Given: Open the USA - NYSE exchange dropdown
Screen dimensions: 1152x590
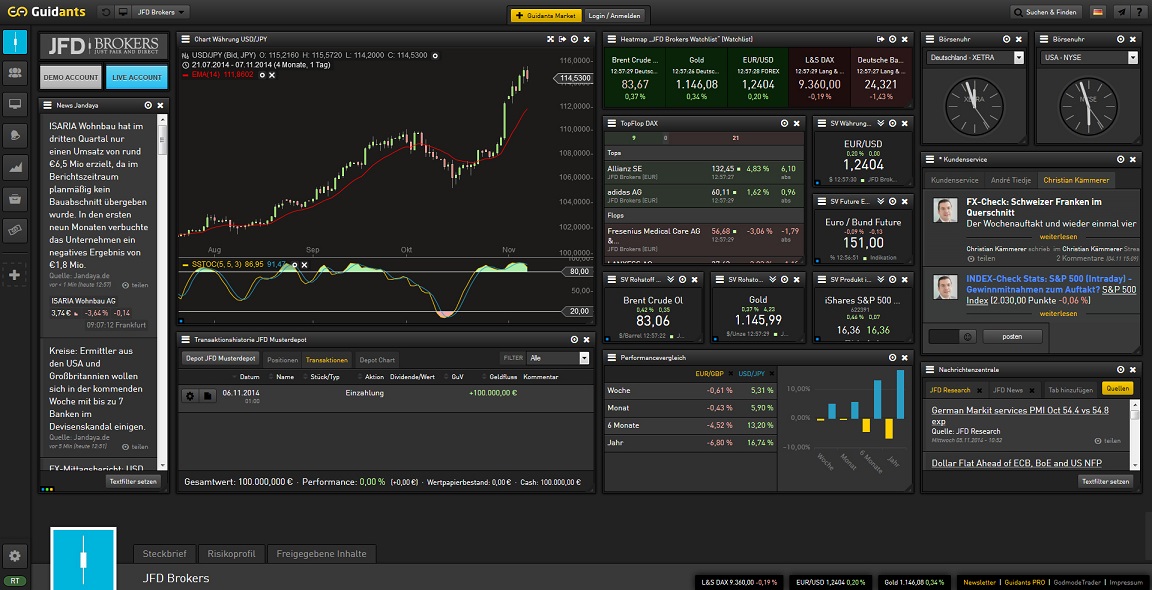Looking at the screenshot, I should (1090, 58).
